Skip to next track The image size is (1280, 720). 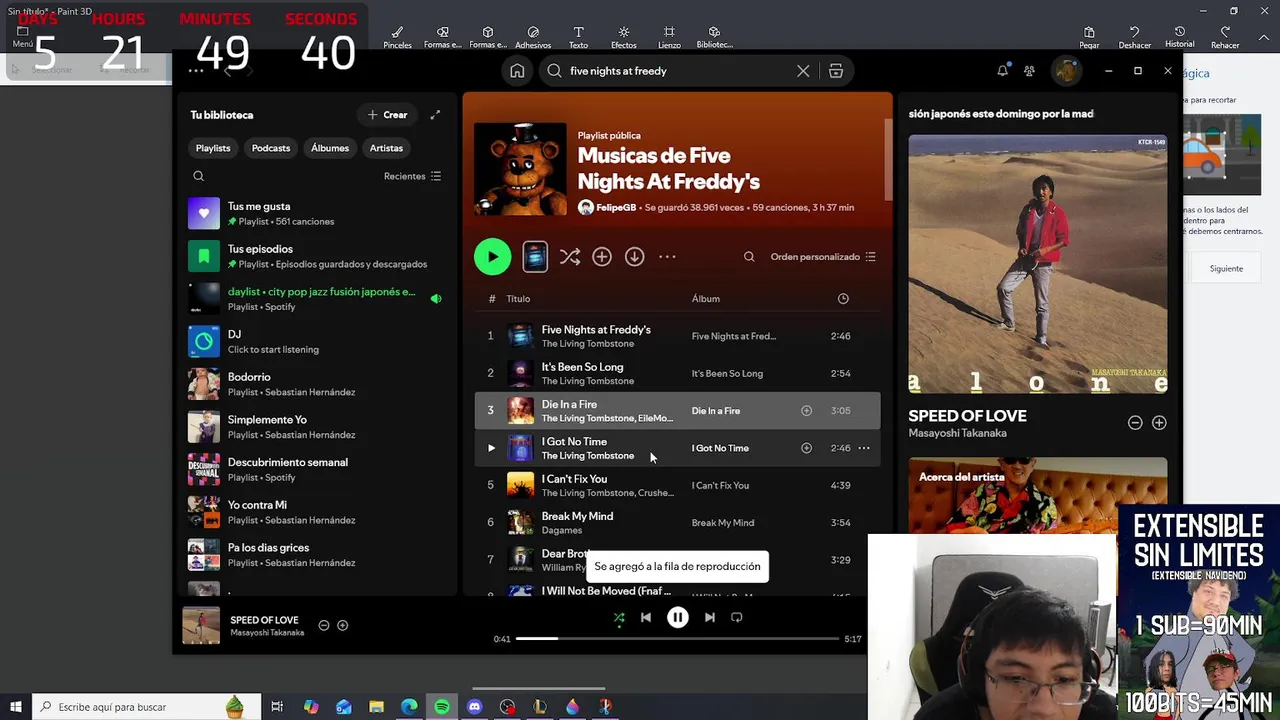[x=709, y=617]
